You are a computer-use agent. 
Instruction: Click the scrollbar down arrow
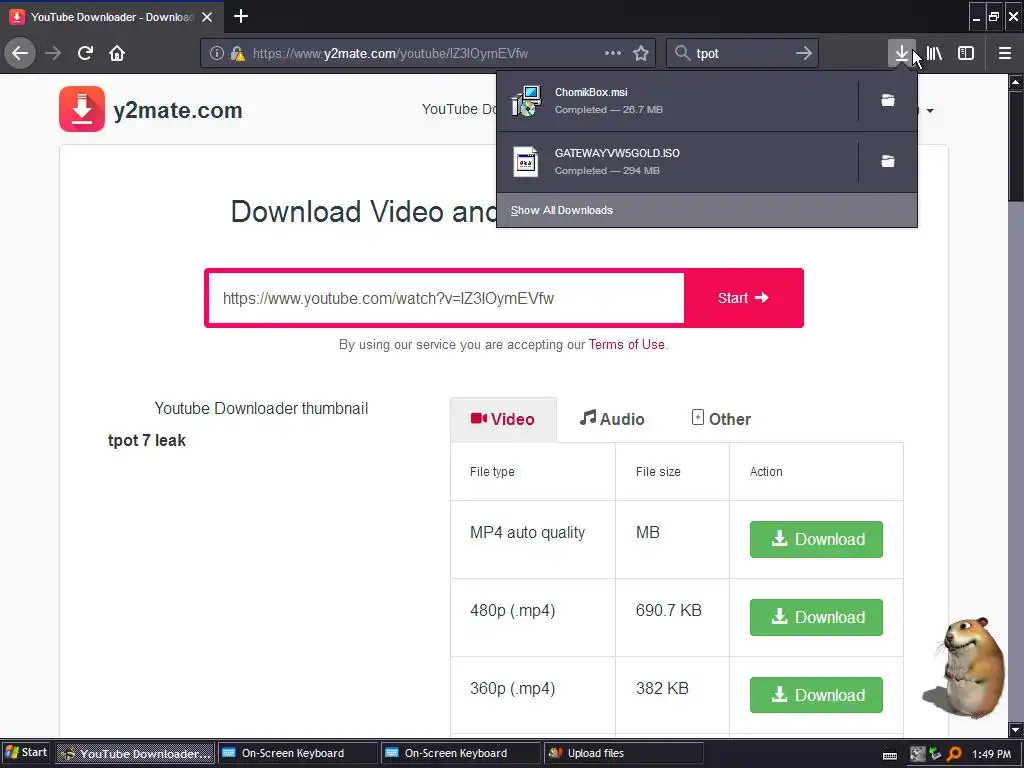tap(1016, 729)
